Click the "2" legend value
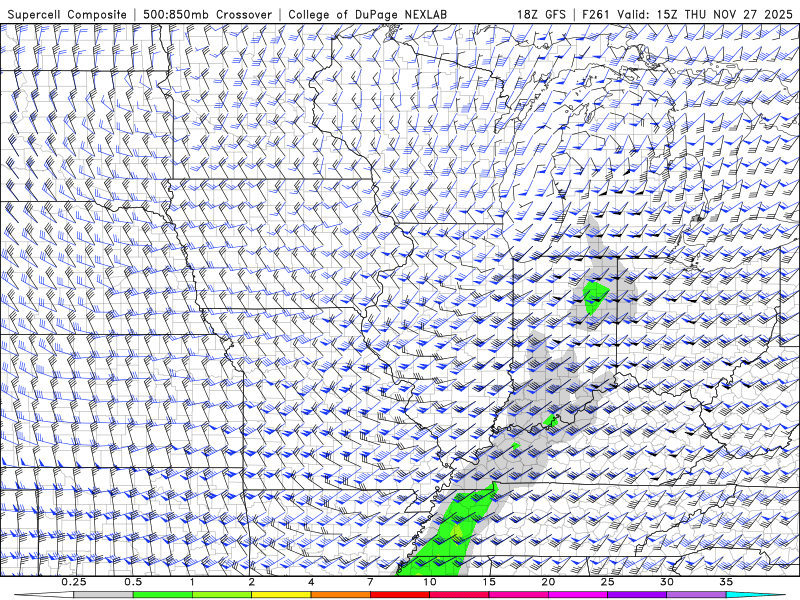Viewport: 800px width, 600px height. tap(252, 582)
